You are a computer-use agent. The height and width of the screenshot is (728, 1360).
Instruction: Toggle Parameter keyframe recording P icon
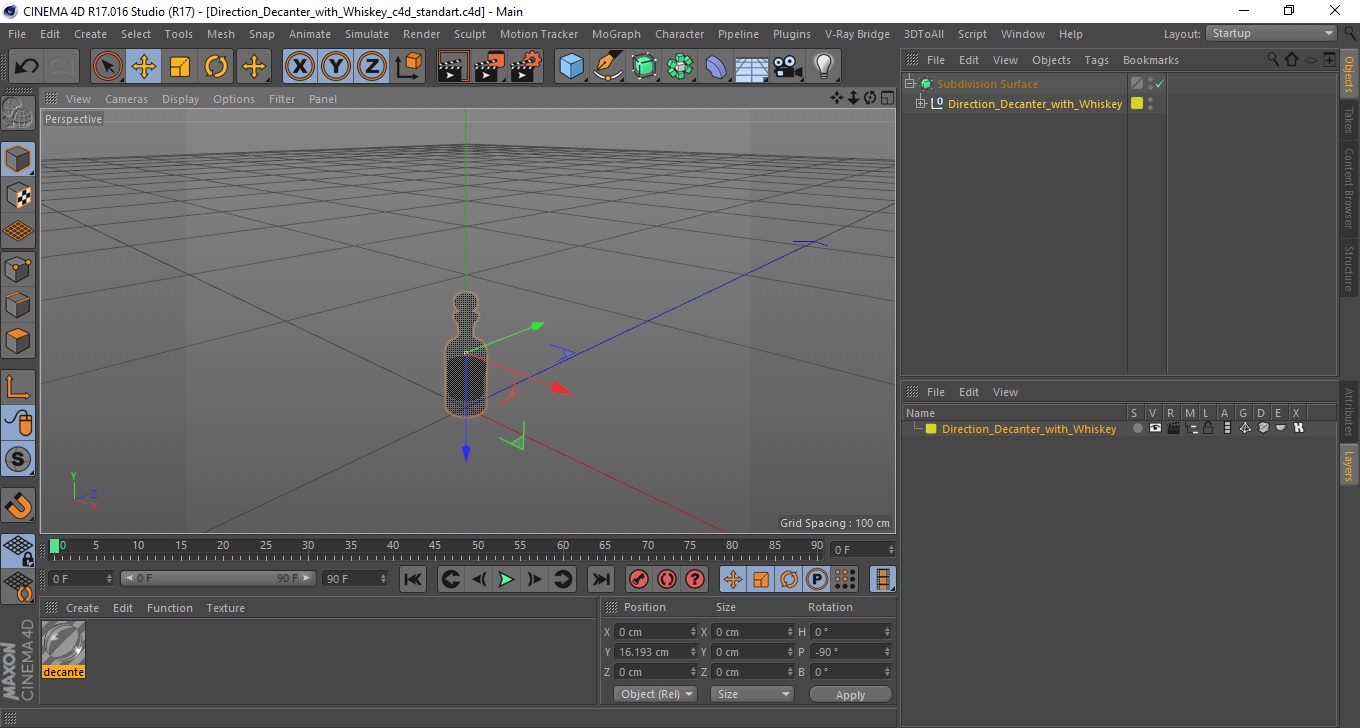(x=817, y=579)
